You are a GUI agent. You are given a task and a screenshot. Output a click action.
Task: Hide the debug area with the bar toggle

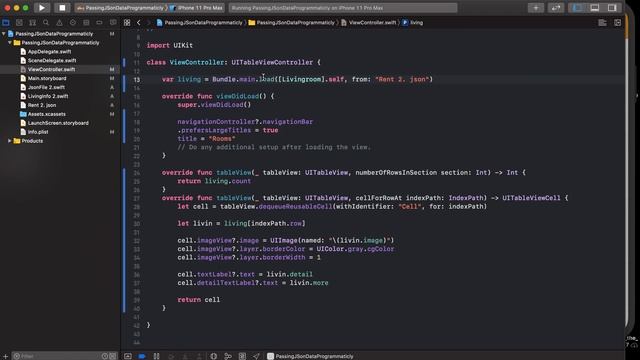(128, 356)
